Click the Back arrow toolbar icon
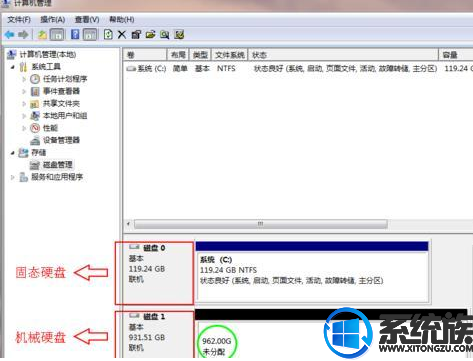Screen dimensions: 473x361 click(x=10, y=34)
